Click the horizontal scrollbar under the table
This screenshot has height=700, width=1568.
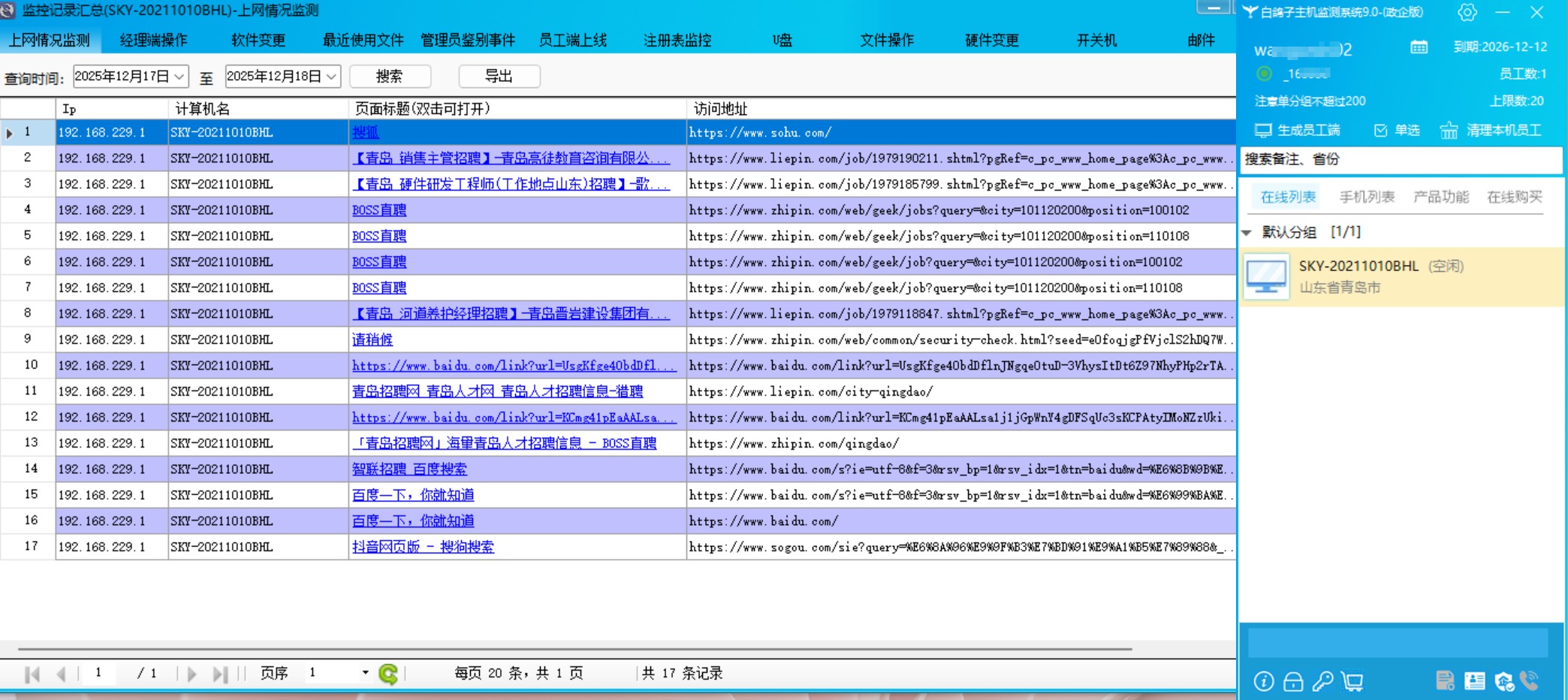pyautogui.click(x=574, y=648)
